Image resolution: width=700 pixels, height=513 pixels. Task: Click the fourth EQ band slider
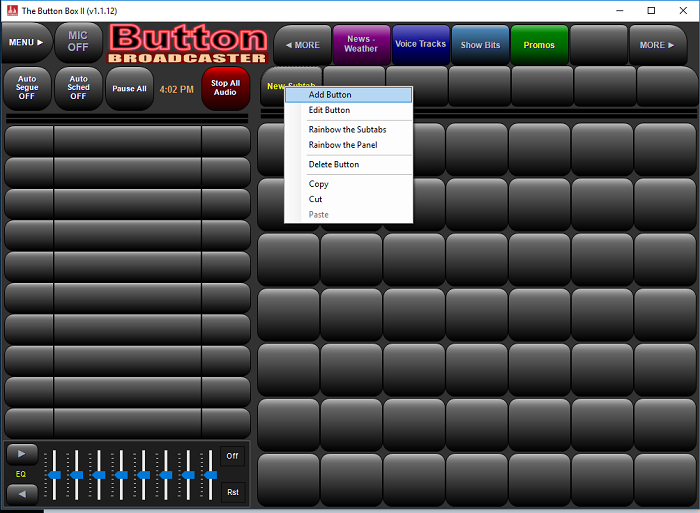coord(121,475)
